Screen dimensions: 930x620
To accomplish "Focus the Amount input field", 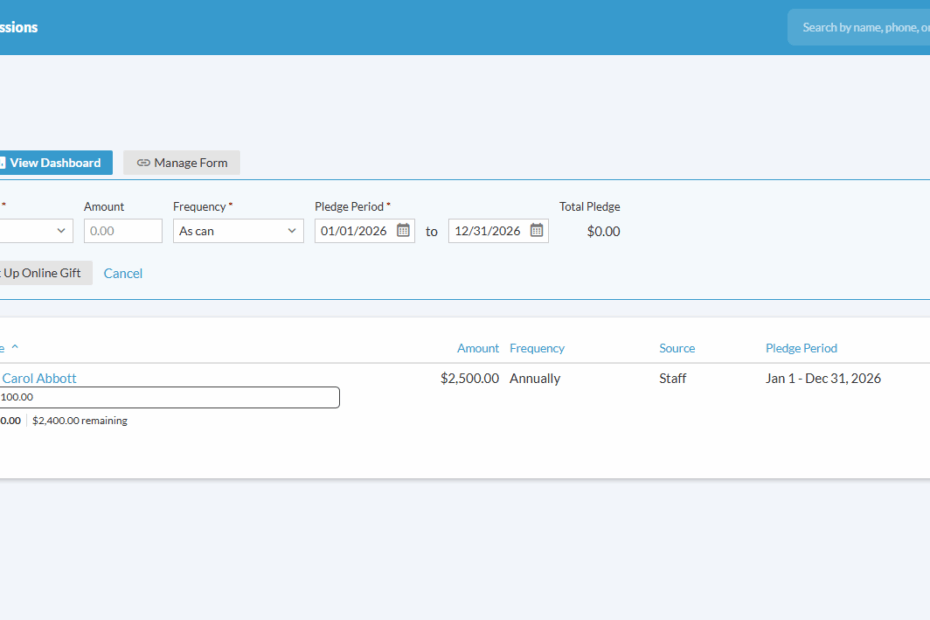I will [123, 231].
